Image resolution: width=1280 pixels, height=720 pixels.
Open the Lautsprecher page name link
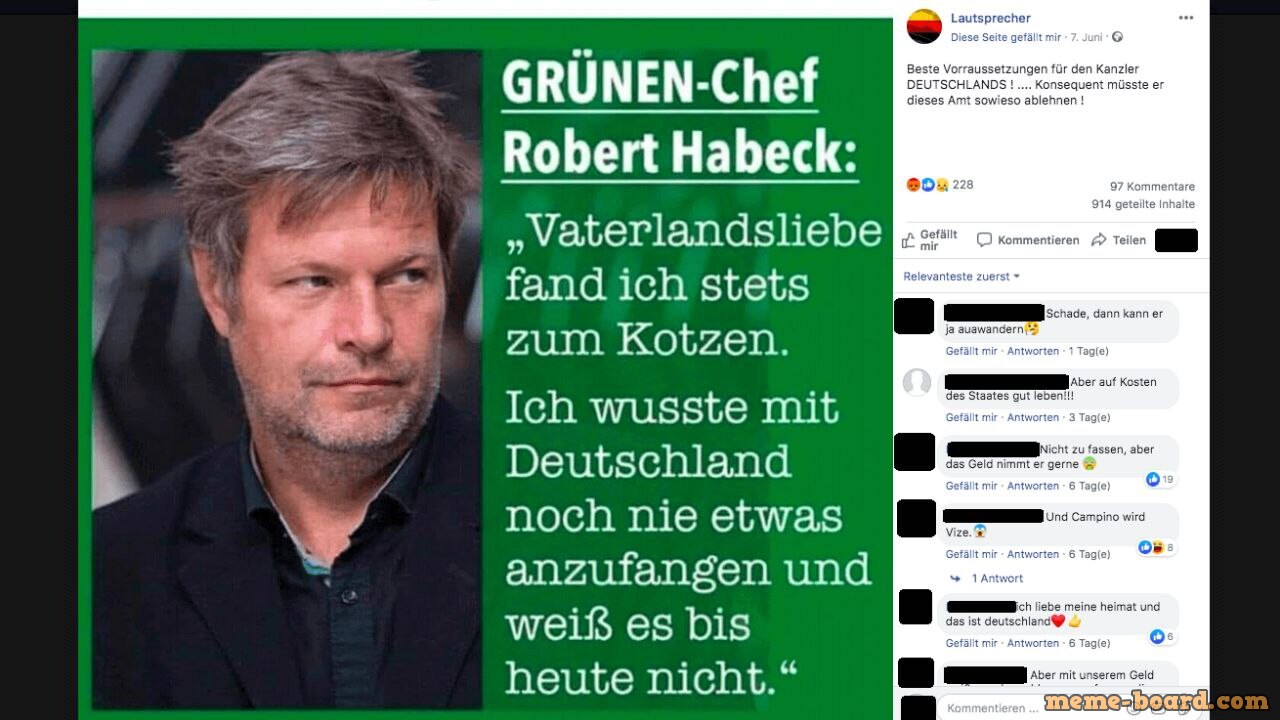pyautogui.click(x=990, y=18)
